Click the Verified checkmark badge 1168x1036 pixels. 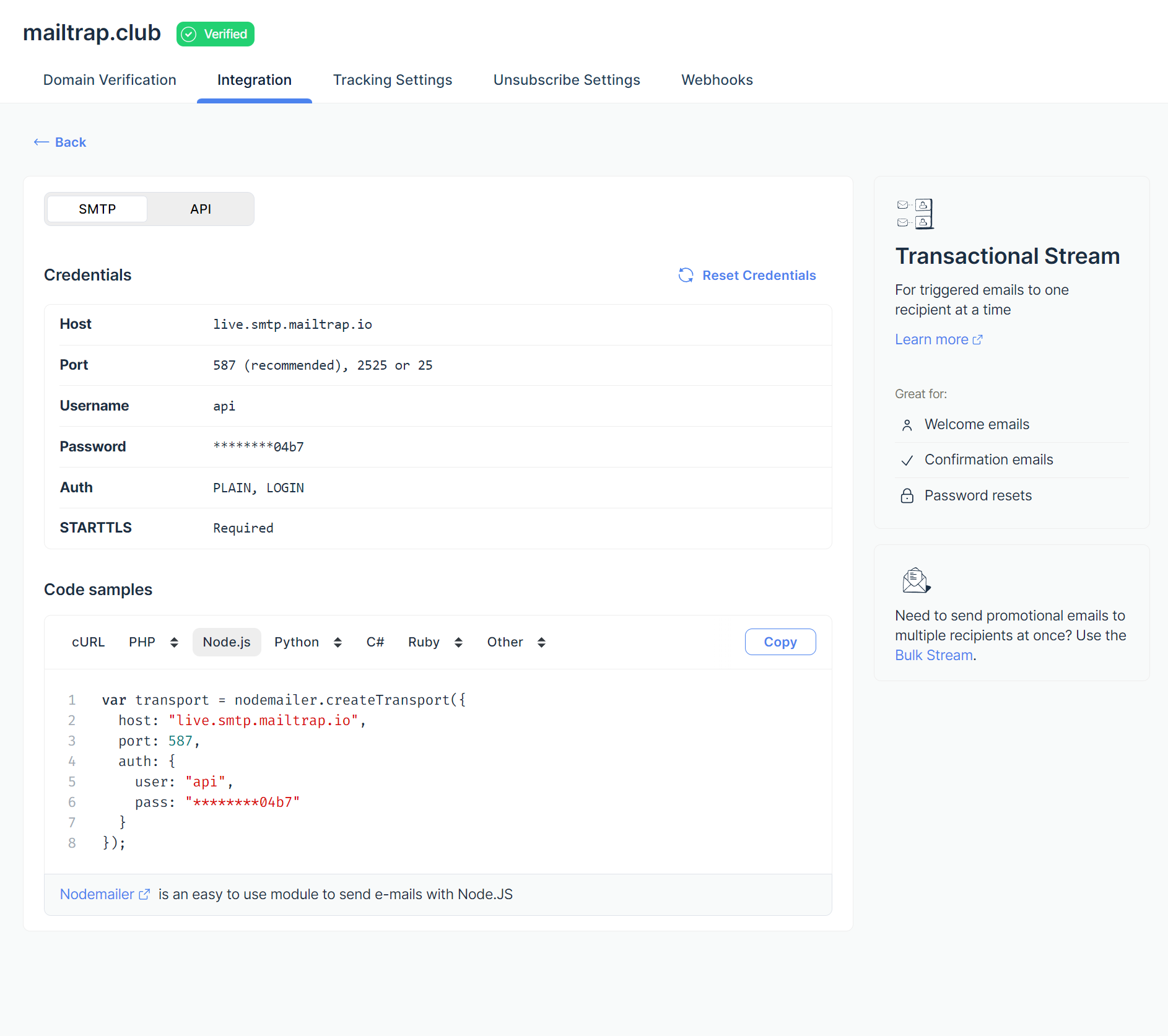pyautogui.click(x=188, y=34)
